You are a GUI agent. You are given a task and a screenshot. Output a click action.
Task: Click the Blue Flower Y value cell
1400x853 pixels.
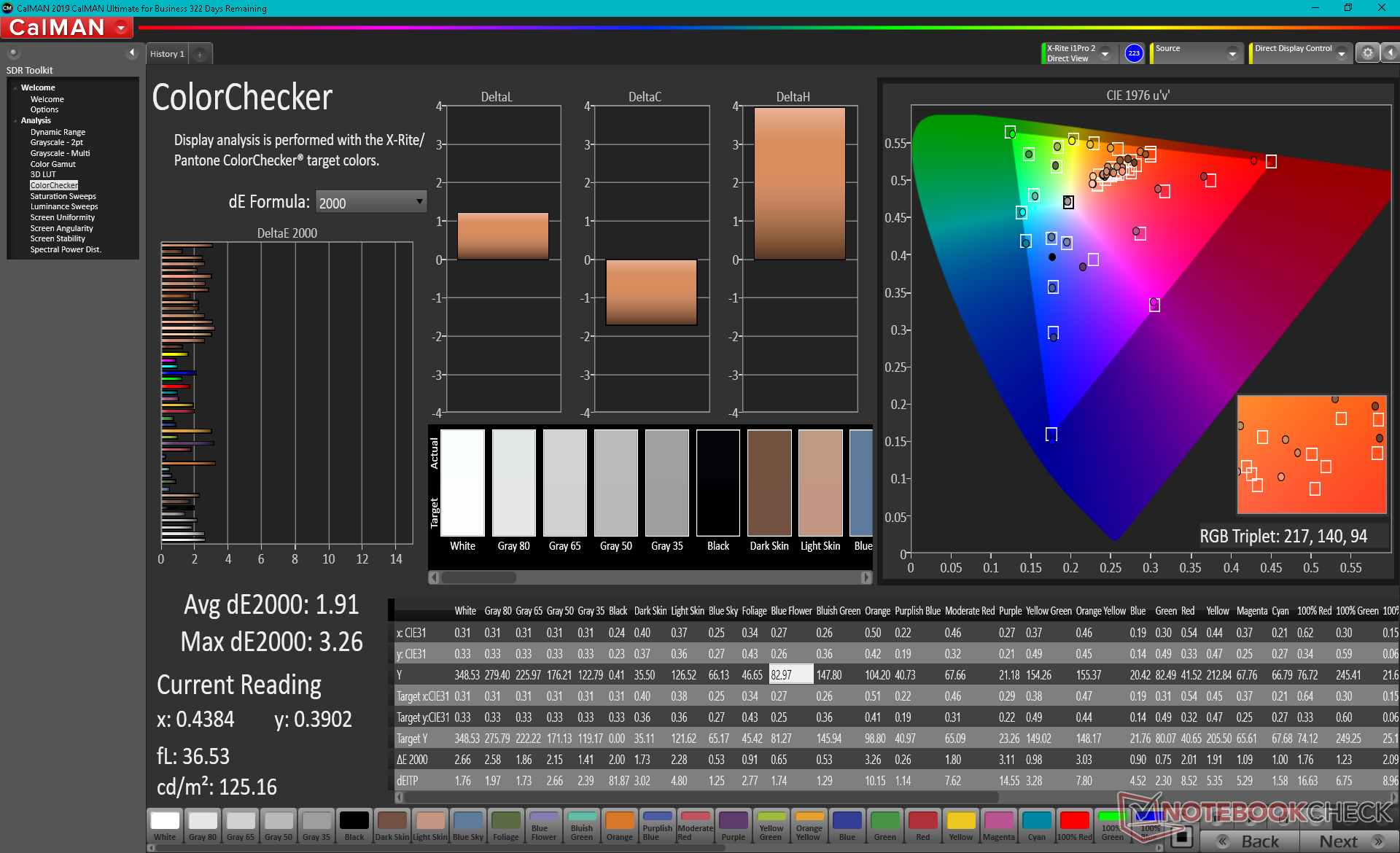tap(790, 675)
